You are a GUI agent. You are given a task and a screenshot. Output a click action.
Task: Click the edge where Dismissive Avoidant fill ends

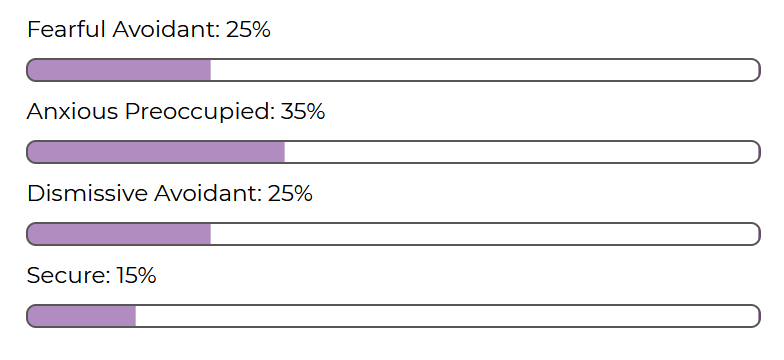point(210,234)
